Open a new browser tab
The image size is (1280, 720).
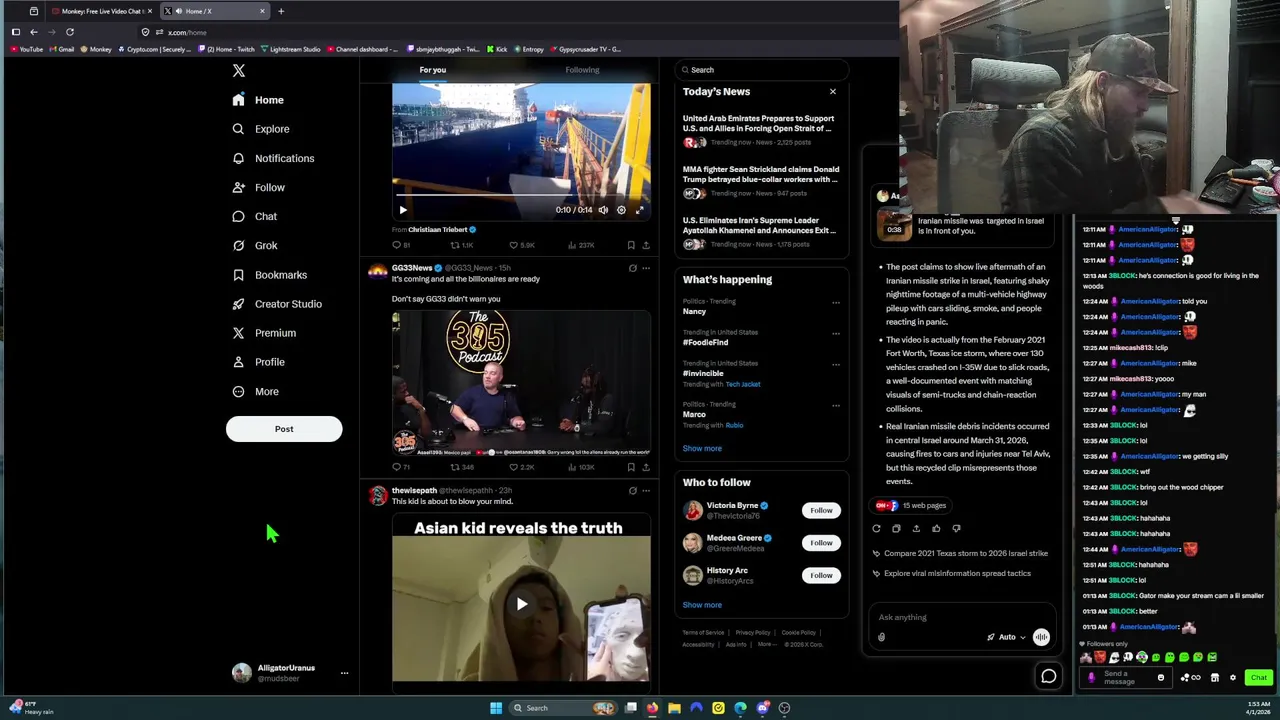281,11
